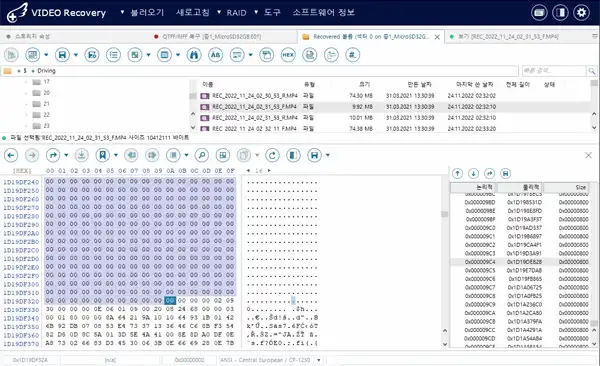Click into the file search field

coord(554,71)
